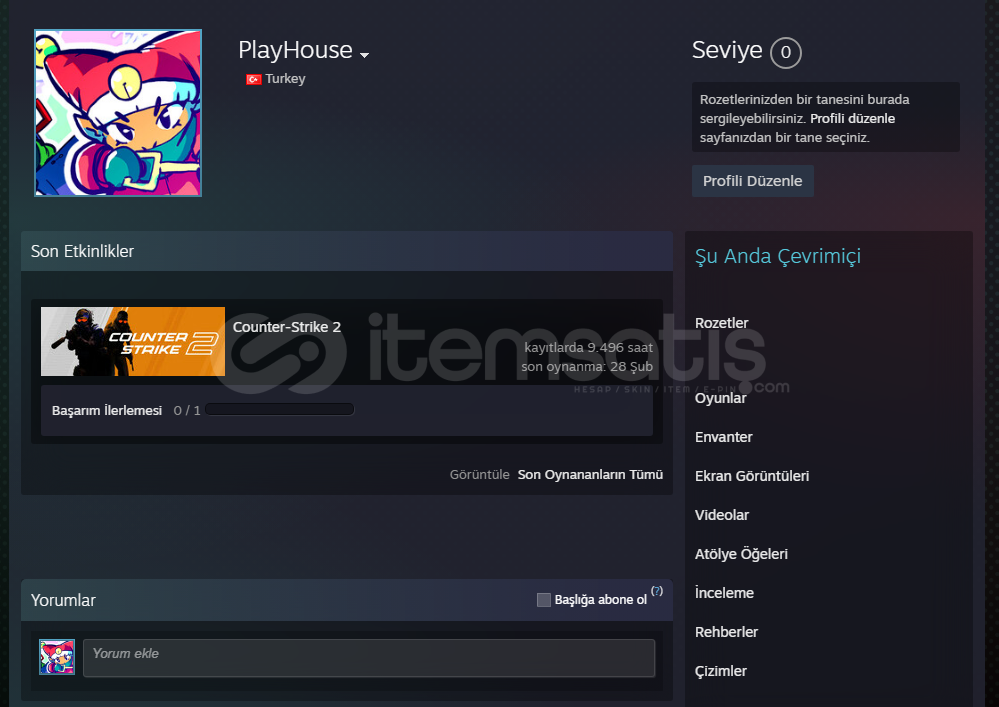The width and height of the screenshot is (999, 707).
Task: Focus the Yorum ekle comment field
Action: tap(369, 658)
